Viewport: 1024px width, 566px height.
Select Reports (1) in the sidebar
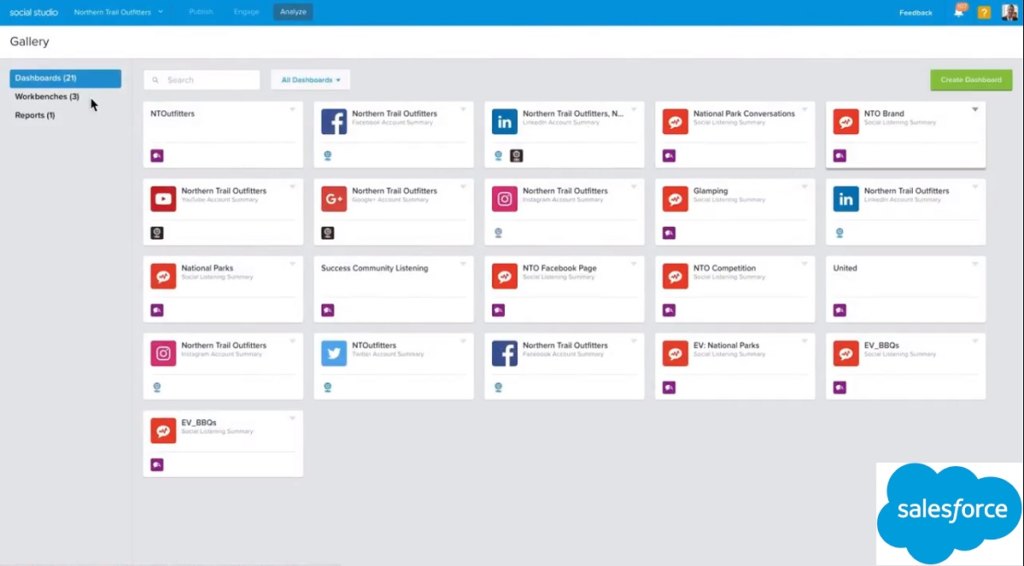click(x=35, y=115)
